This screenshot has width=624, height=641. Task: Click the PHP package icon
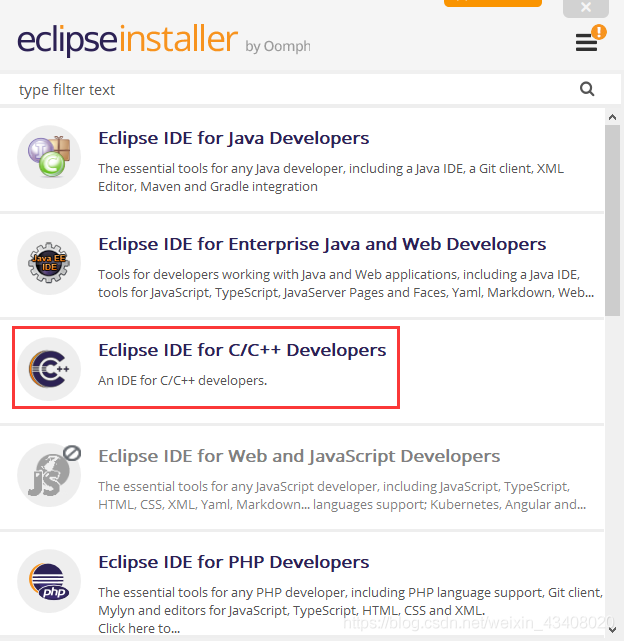[x=49, y=581]
